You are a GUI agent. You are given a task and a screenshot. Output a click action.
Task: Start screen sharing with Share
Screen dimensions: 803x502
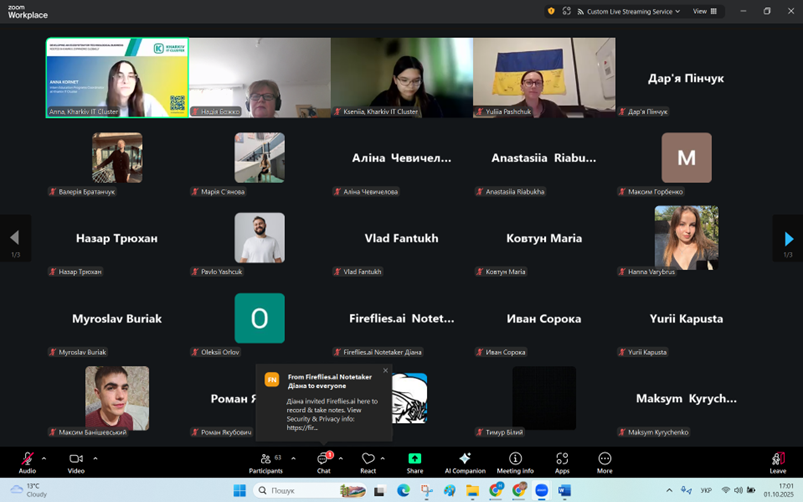415,460
